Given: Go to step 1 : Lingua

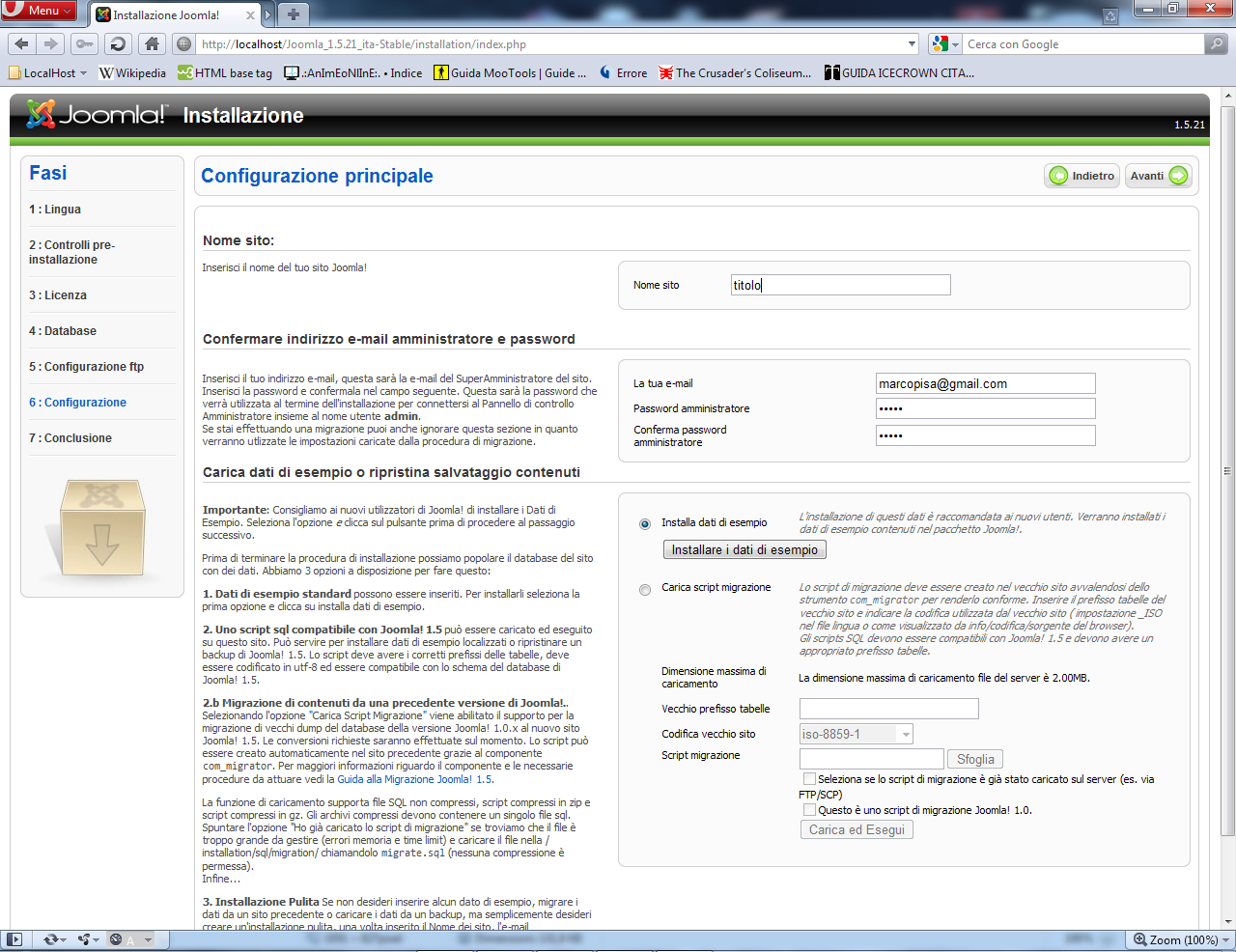Looking at the screenshot, I should point(55,210).
